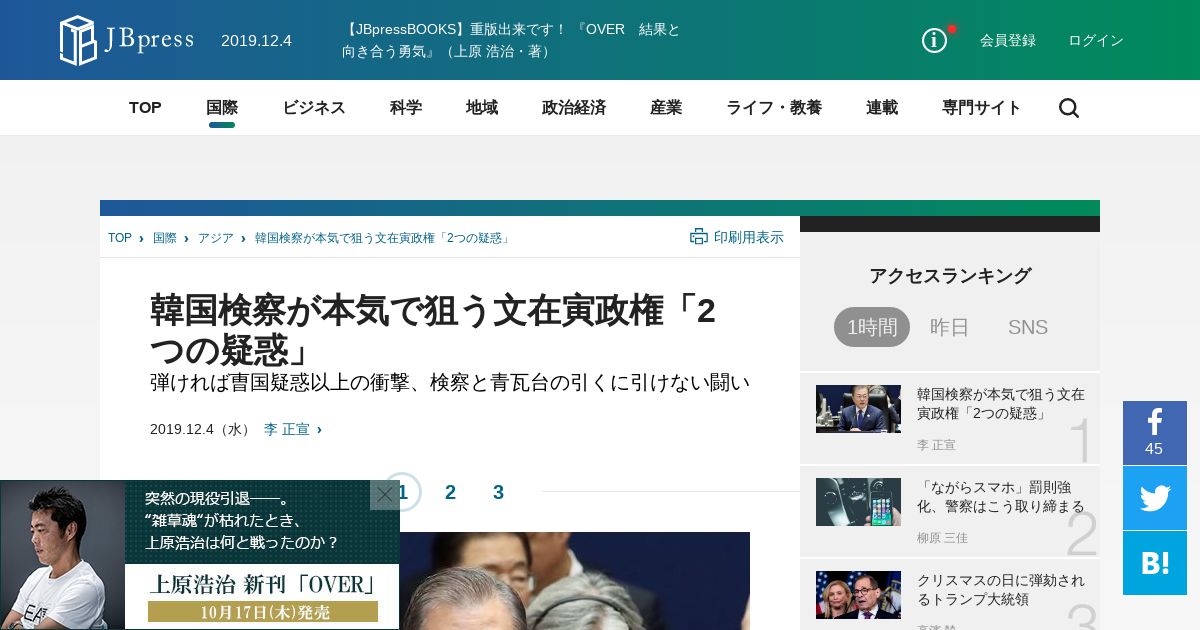This screenshot has height=630, width=1200.
Task: Click the 印刷用表示 printer icon
Action: coord(698,237)
